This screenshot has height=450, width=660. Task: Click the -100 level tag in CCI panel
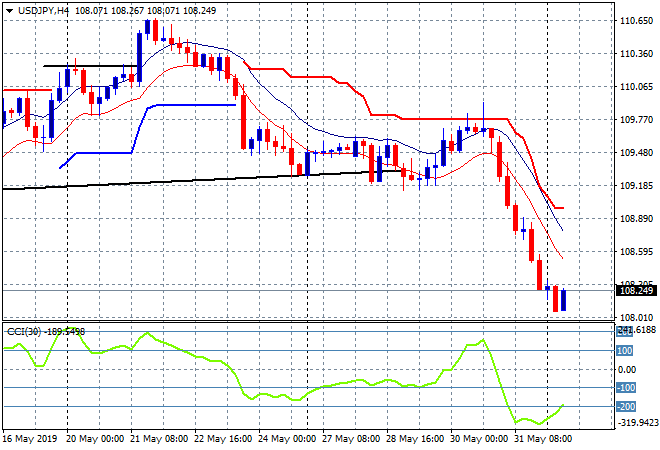pos(626,388)
